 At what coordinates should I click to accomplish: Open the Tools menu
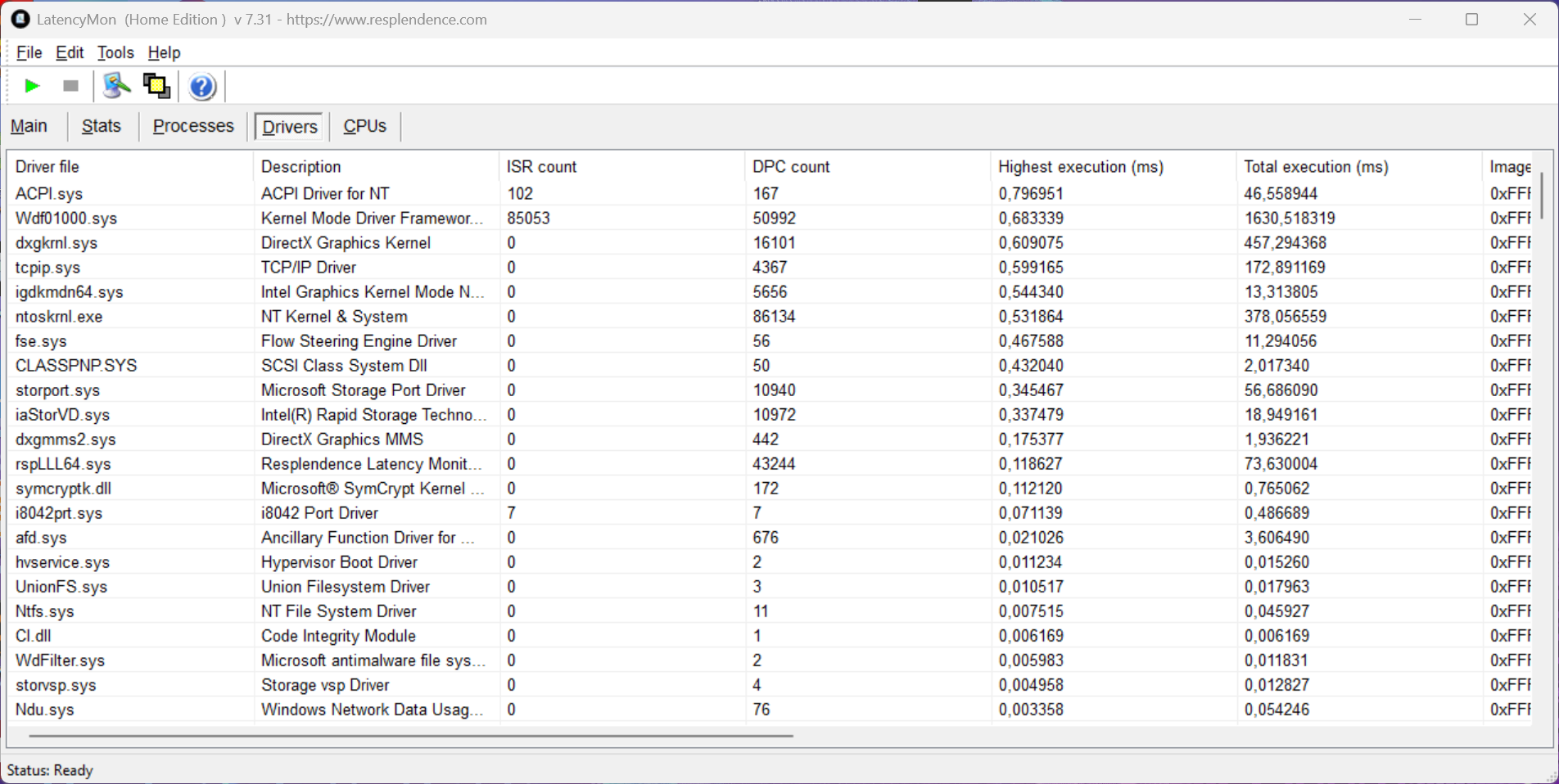pos(115,52)
